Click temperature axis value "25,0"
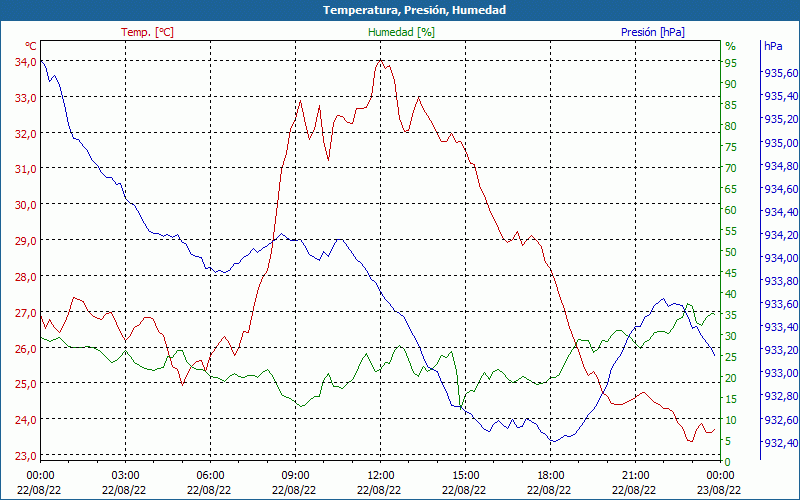 (x=26, y=384)
